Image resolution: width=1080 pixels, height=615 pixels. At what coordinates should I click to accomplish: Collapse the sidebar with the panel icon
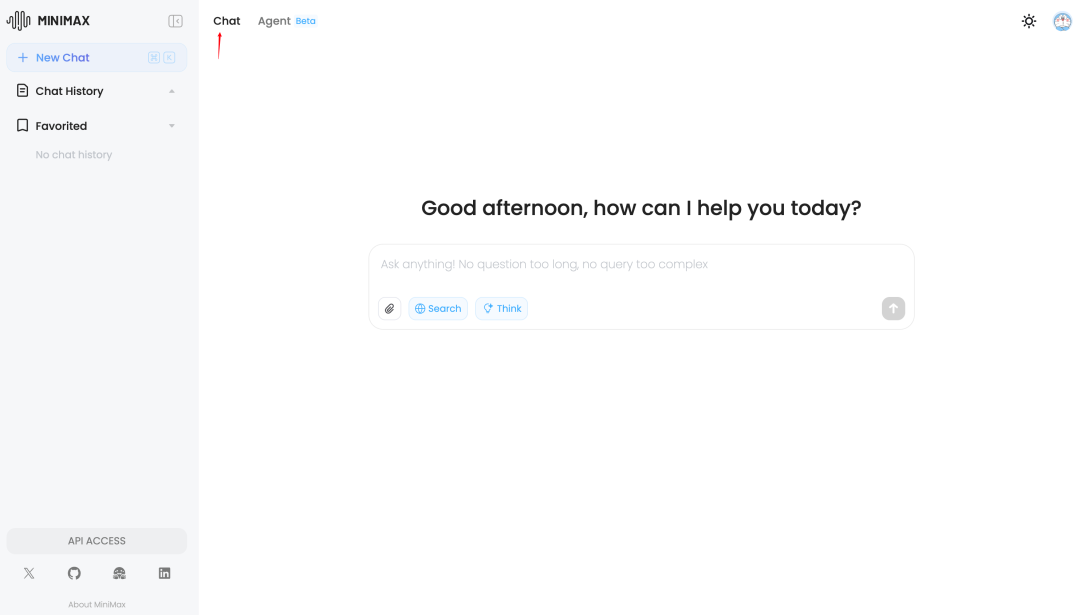pyautogui.click(x=175, y=21)
